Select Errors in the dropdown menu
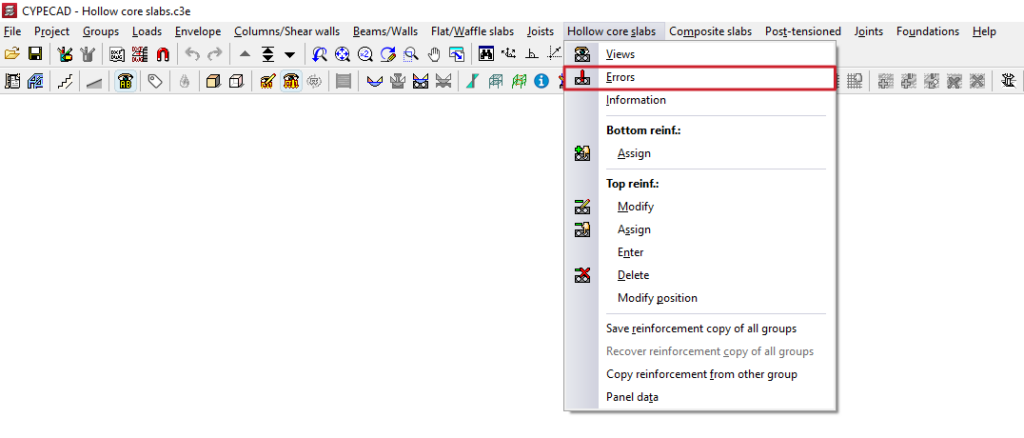Screen dimensions: 1024x438 (x=700, y=77)
